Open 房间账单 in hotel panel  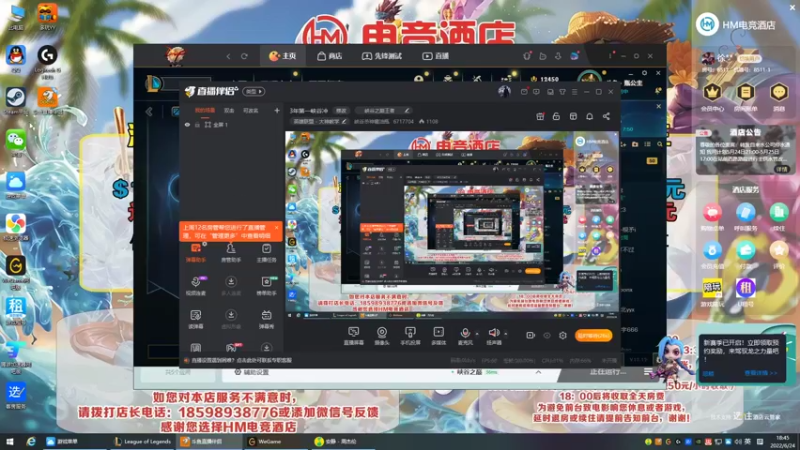coord(745,97)
